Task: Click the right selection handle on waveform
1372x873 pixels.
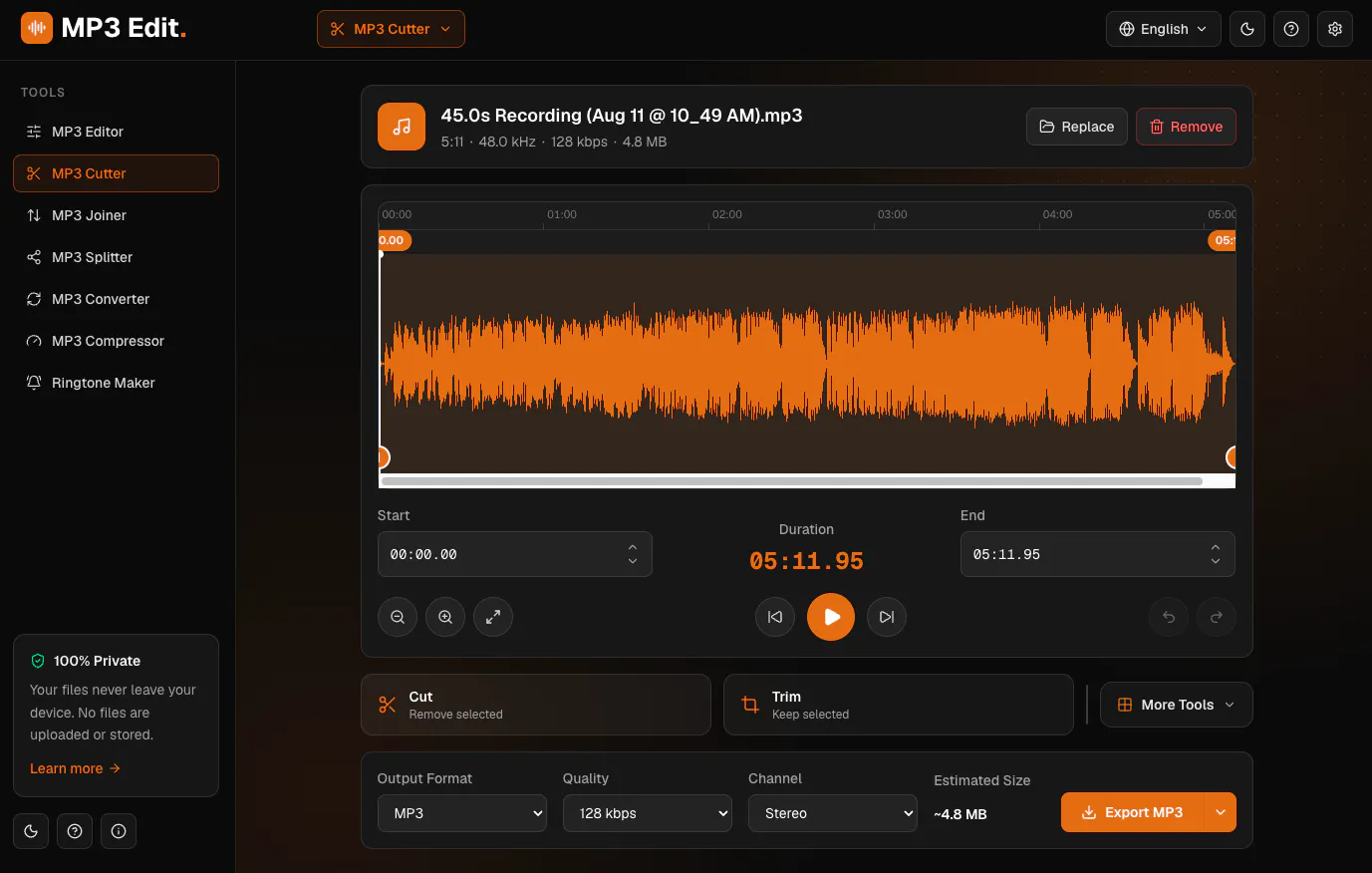Action: [1232, 457]
